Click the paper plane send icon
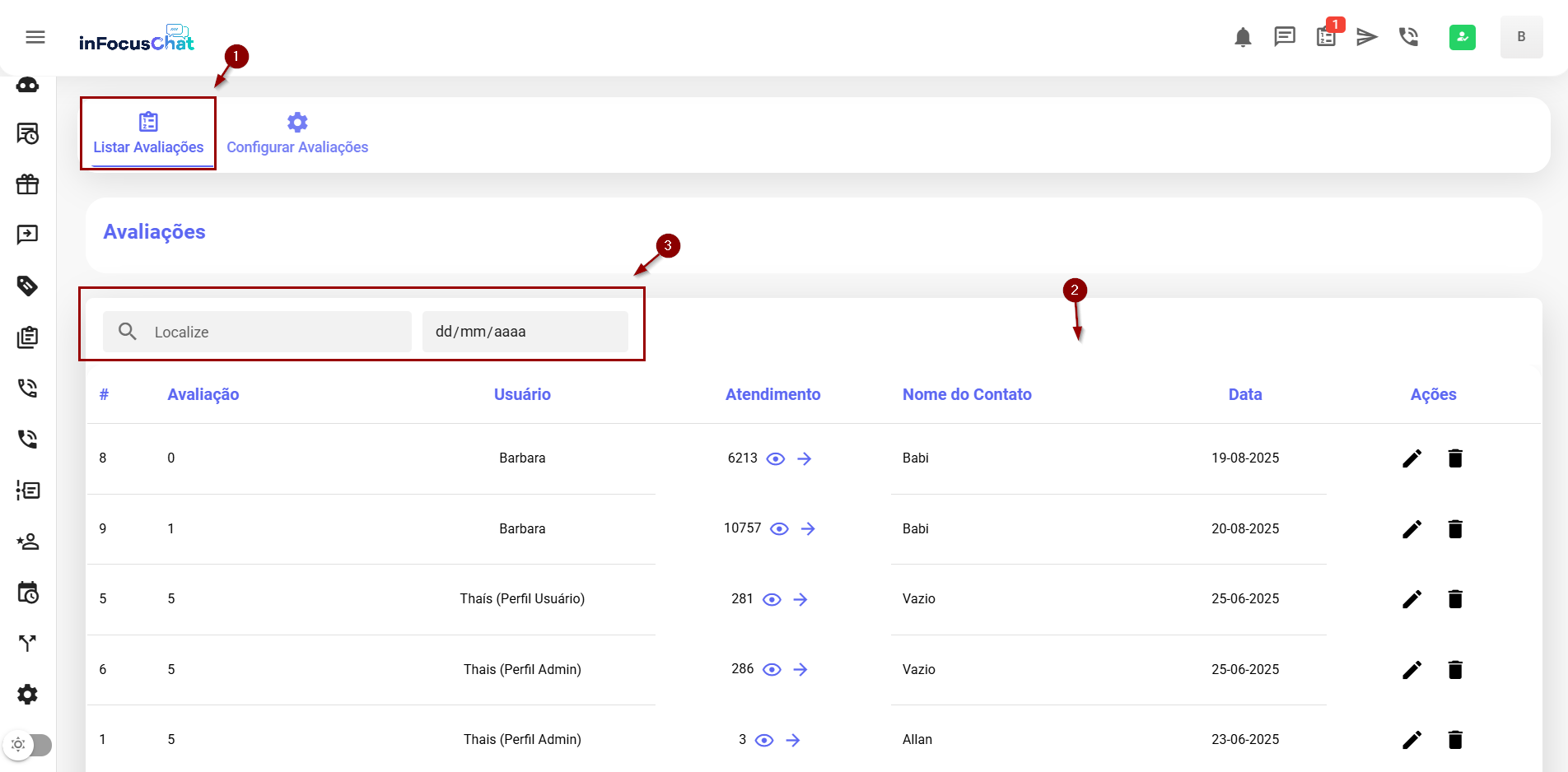Screen dimensions: 1568x772 1367,37
